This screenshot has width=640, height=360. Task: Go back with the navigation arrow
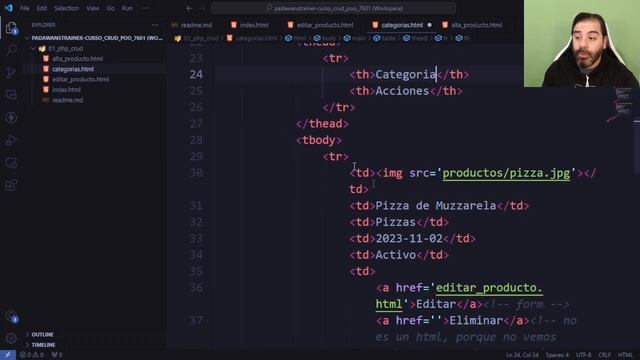point(189,8)
